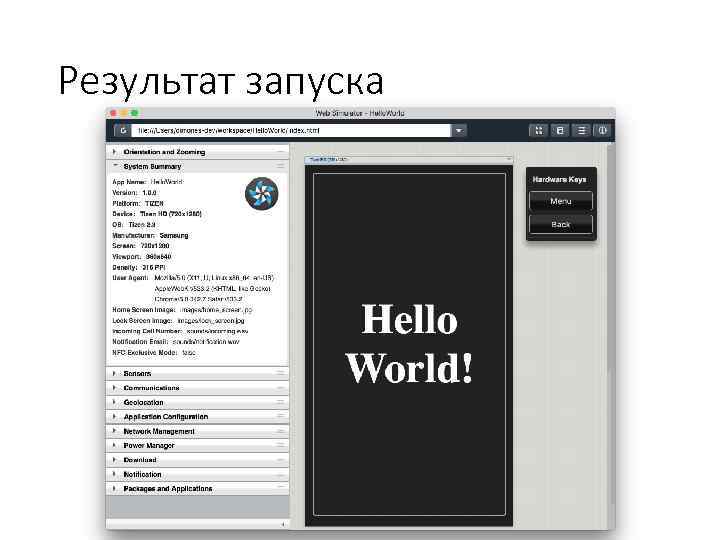Expand the Geolocation panel
The height and width of the screenshot is (540, 720).
coord(197,402)
